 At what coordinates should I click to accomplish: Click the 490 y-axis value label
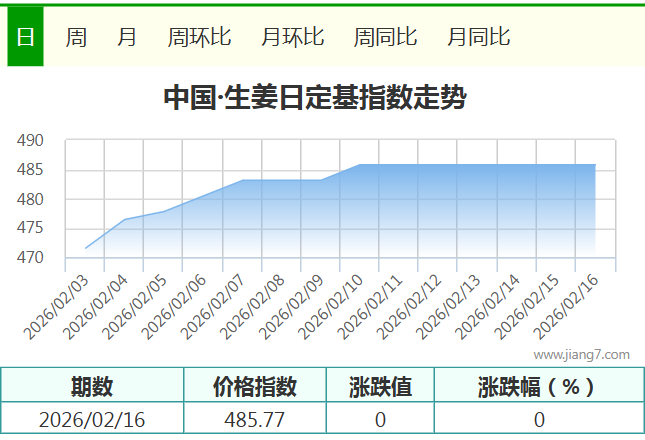(x=31, y=141)
